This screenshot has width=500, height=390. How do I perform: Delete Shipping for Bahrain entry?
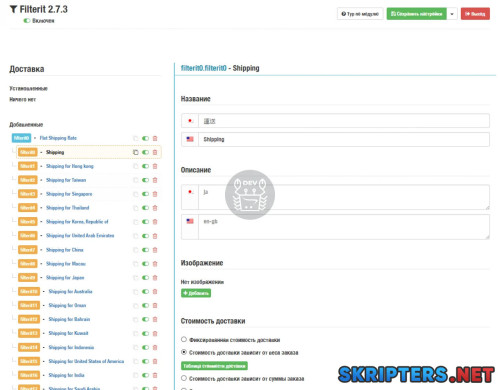pos(155,319)
